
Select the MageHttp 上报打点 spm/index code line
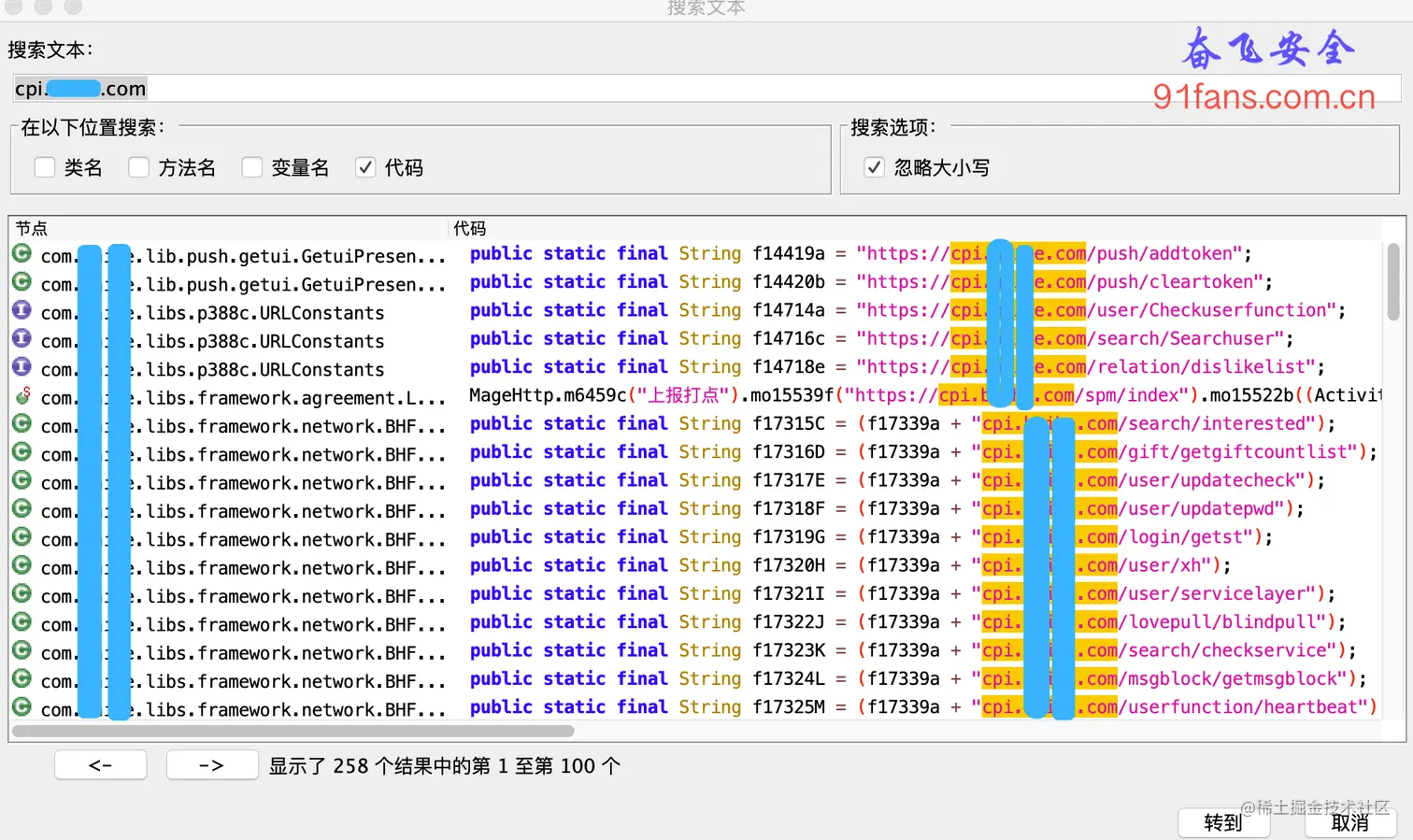[x=925, y=395]
